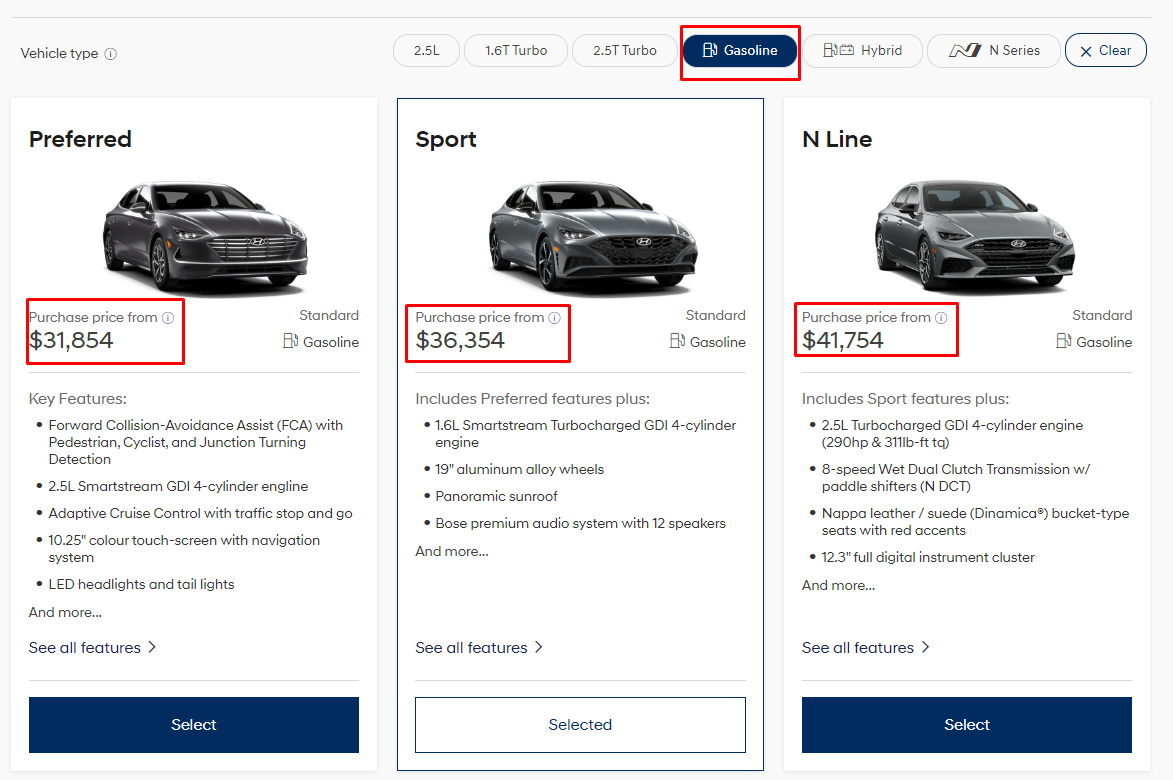Image resolution: width=1173 pixels, height=780 pixels.
Task: Click 'Key Features:' label
Action: point(78,399)
